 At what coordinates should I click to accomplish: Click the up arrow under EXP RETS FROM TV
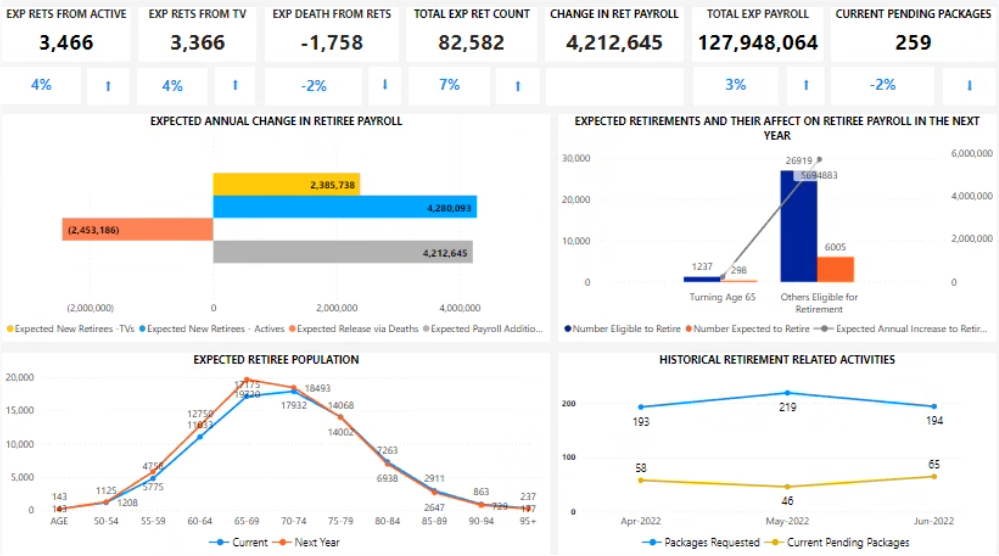[x=235, y=86]
